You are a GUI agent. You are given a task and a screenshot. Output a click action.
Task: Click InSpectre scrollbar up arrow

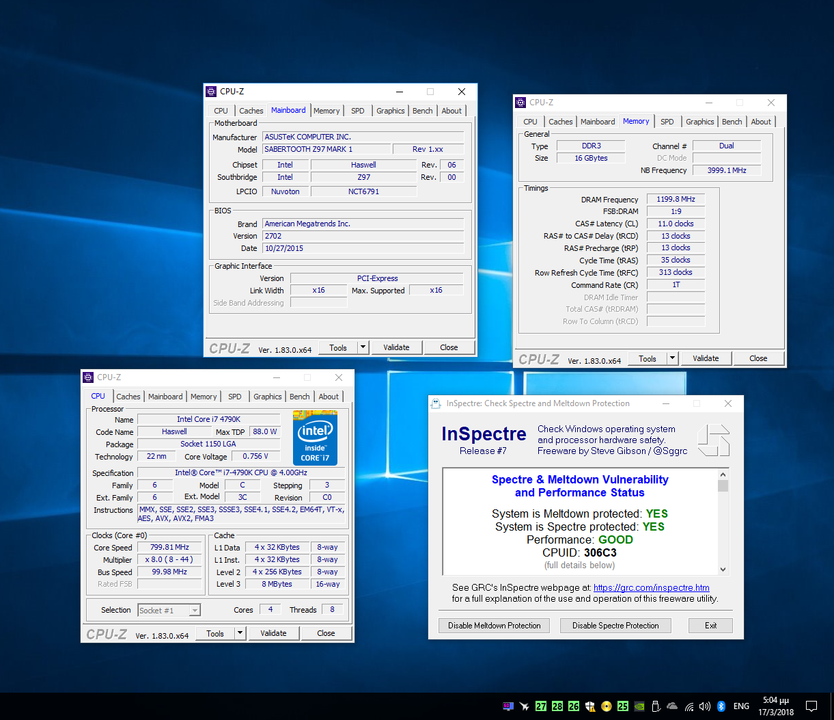(723, 474)
